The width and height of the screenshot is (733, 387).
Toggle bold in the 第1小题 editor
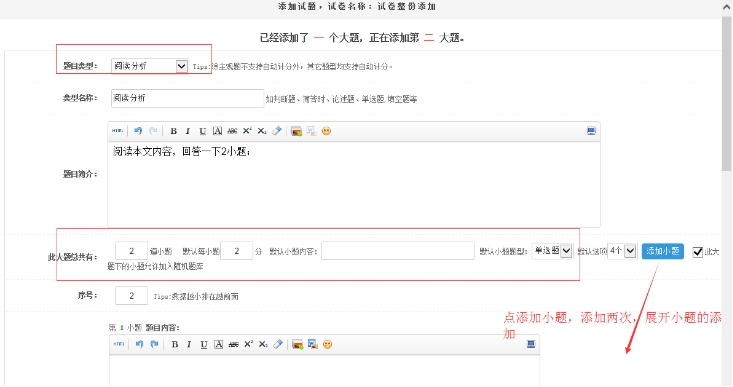(175, 344)
